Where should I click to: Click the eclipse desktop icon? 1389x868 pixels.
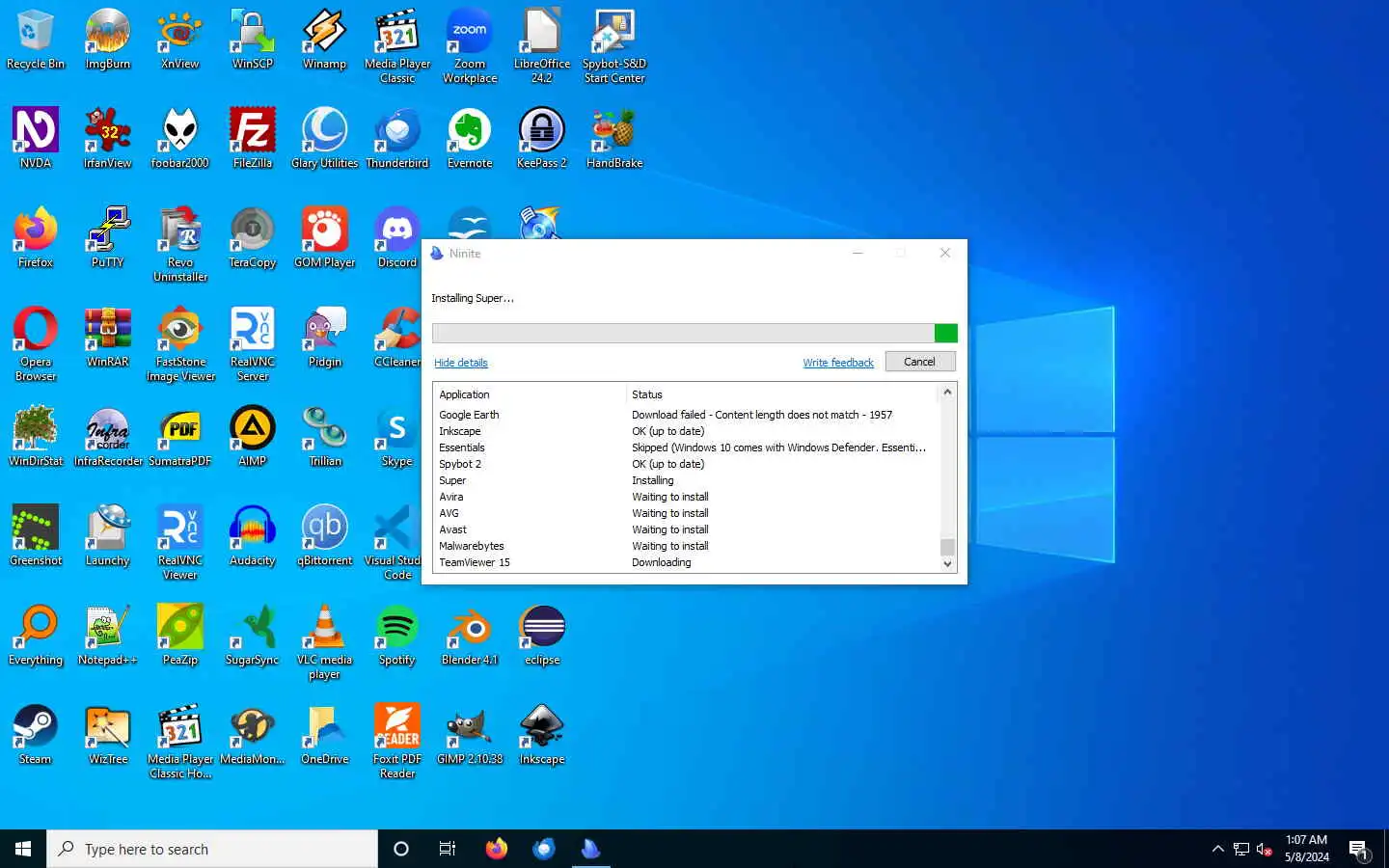[542, 636]
